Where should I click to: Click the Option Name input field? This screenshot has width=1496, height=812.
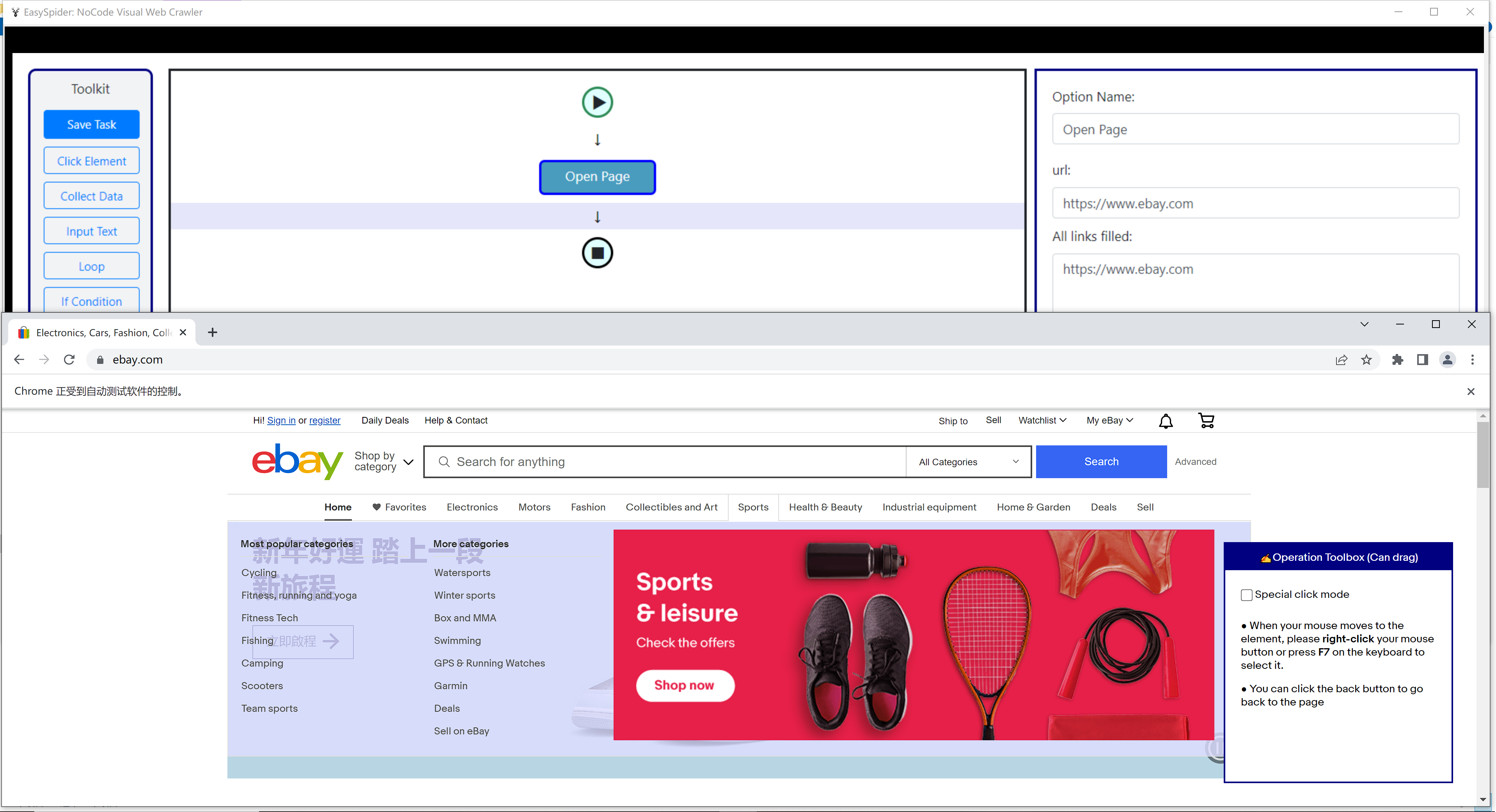(1255, 129)
